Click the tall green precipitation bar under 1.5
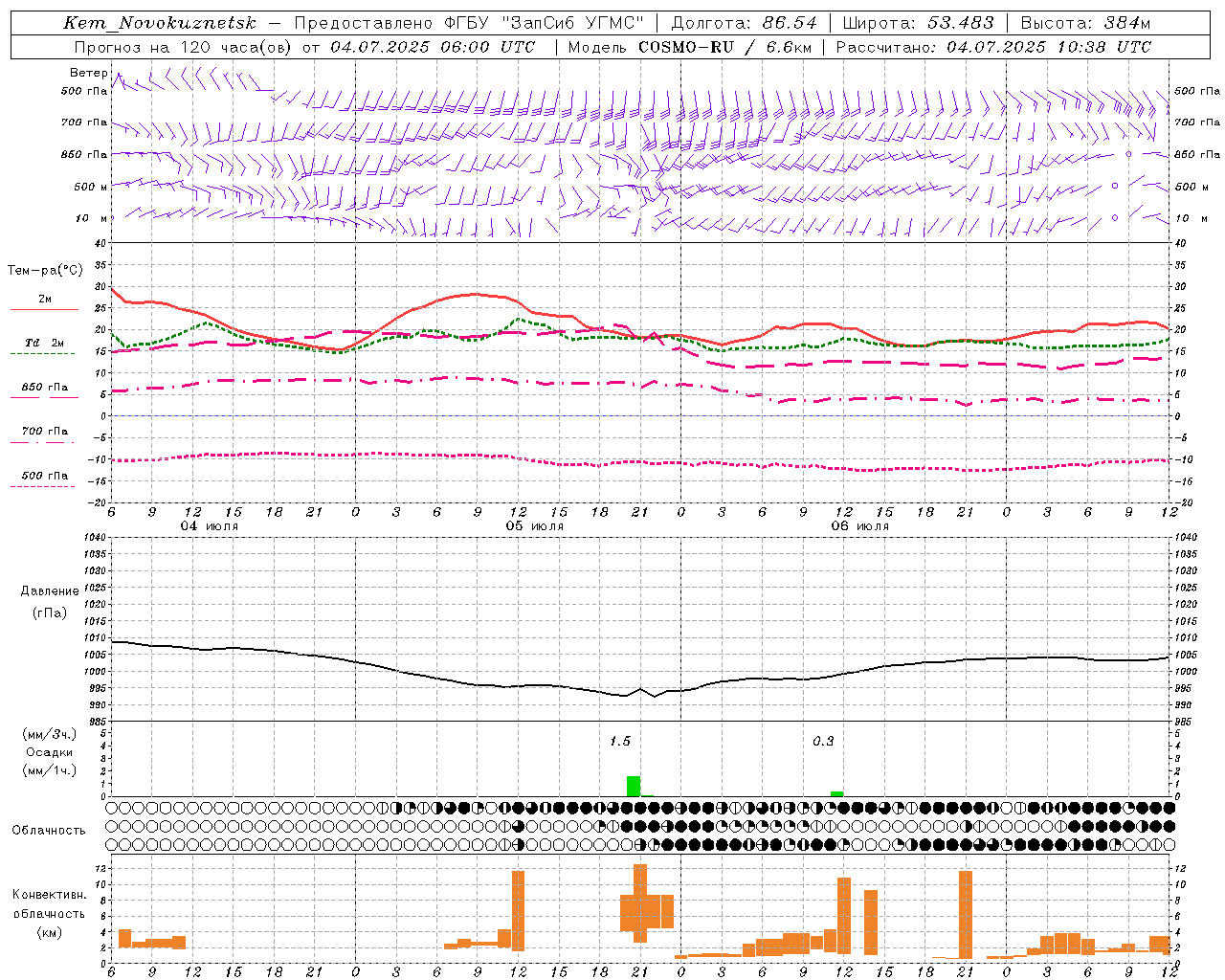 click(x=634, y=786)
